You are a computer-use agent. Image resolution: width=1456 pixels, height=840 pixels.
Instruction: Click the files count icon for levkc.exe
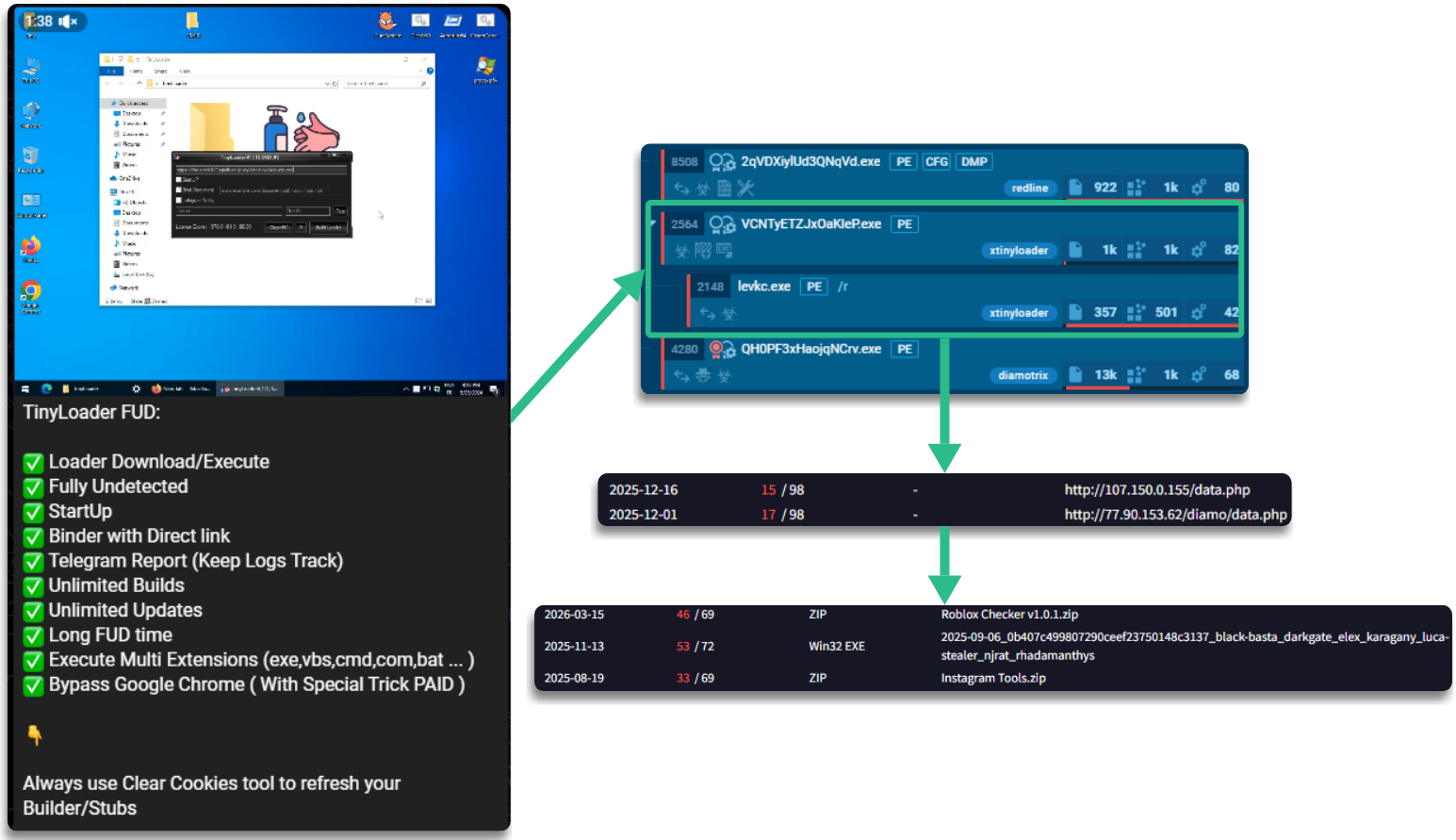click(1075, 312)
